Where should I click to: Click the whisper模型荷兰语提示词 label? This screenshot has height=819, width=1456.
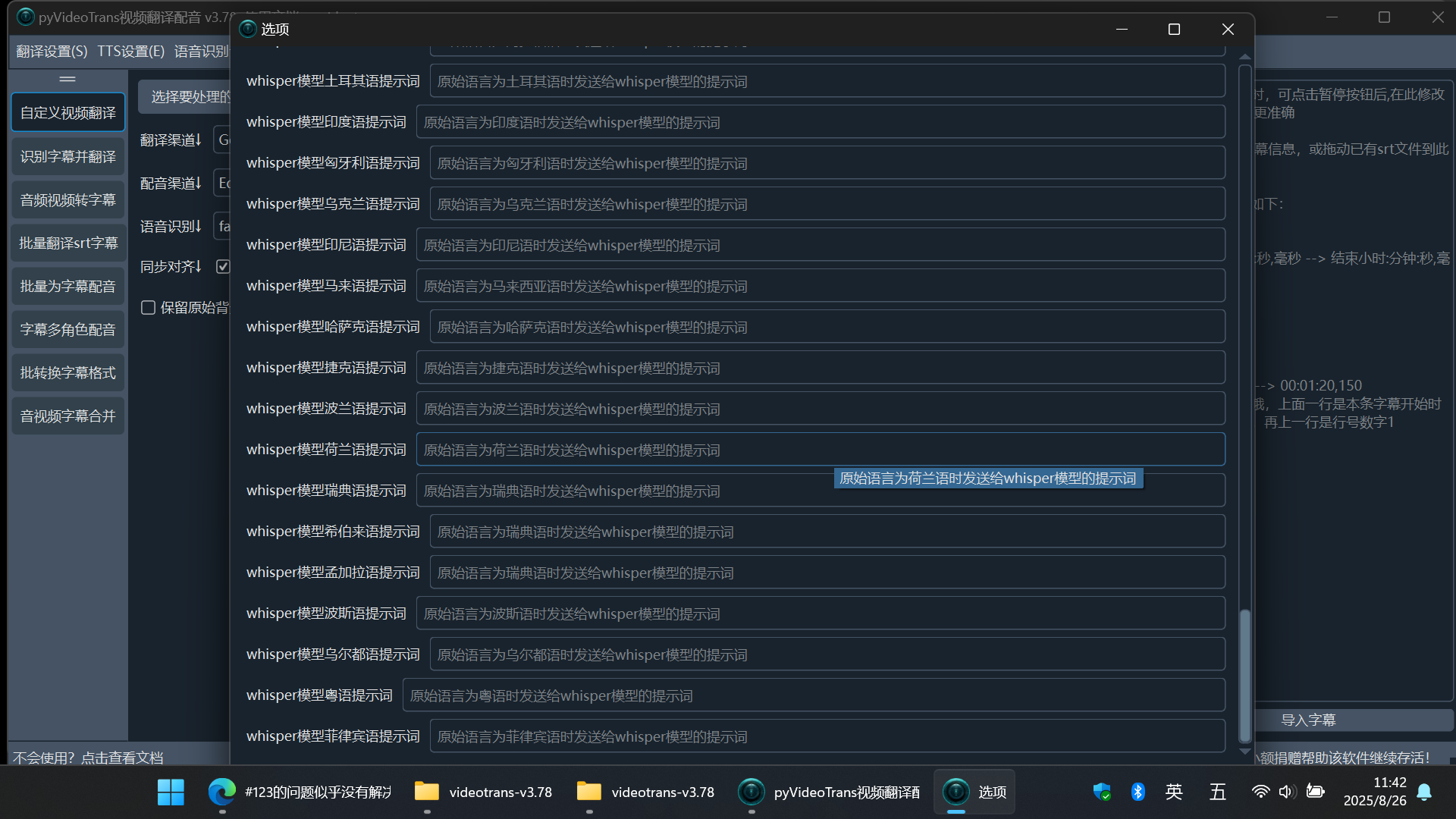click(326, 450)
